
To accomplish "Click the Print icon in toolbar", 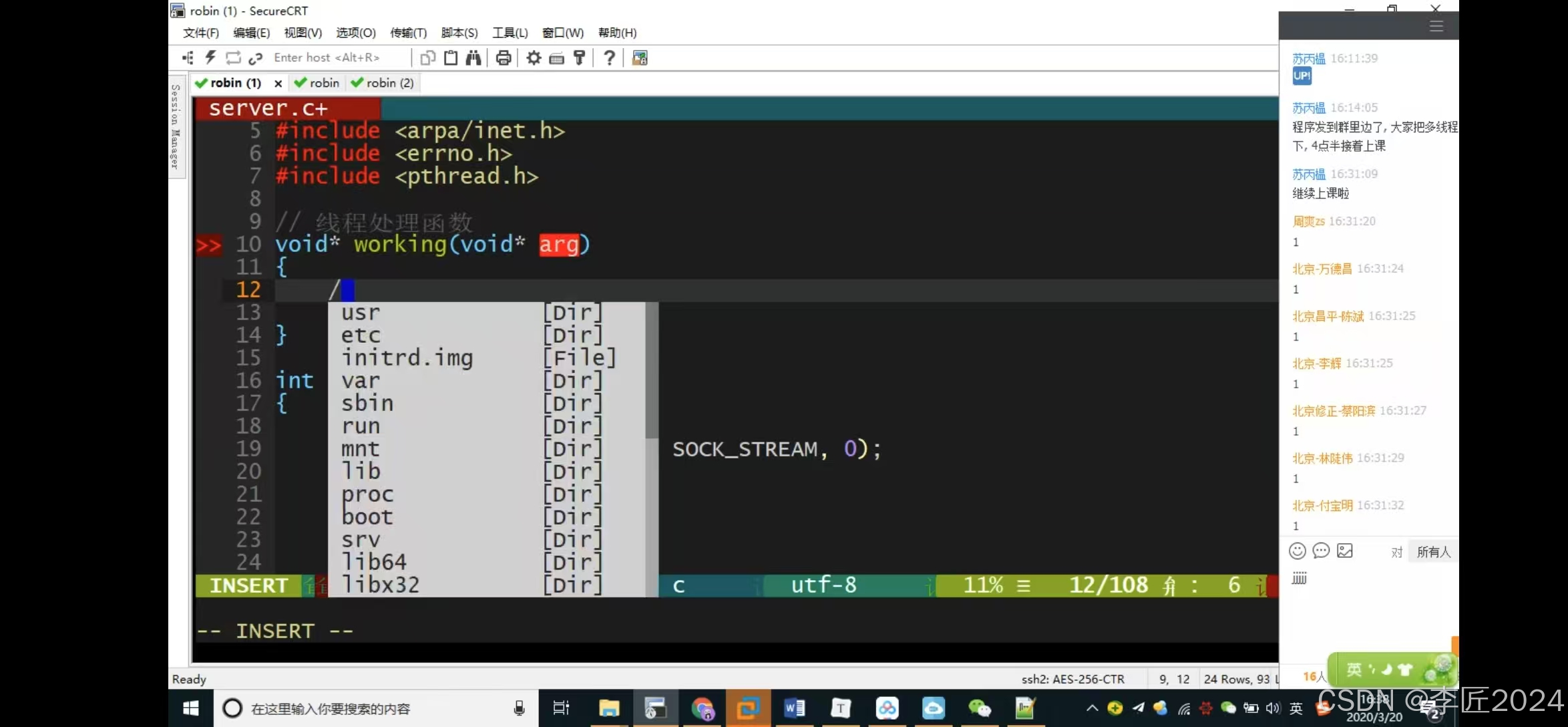I will 504,57.
